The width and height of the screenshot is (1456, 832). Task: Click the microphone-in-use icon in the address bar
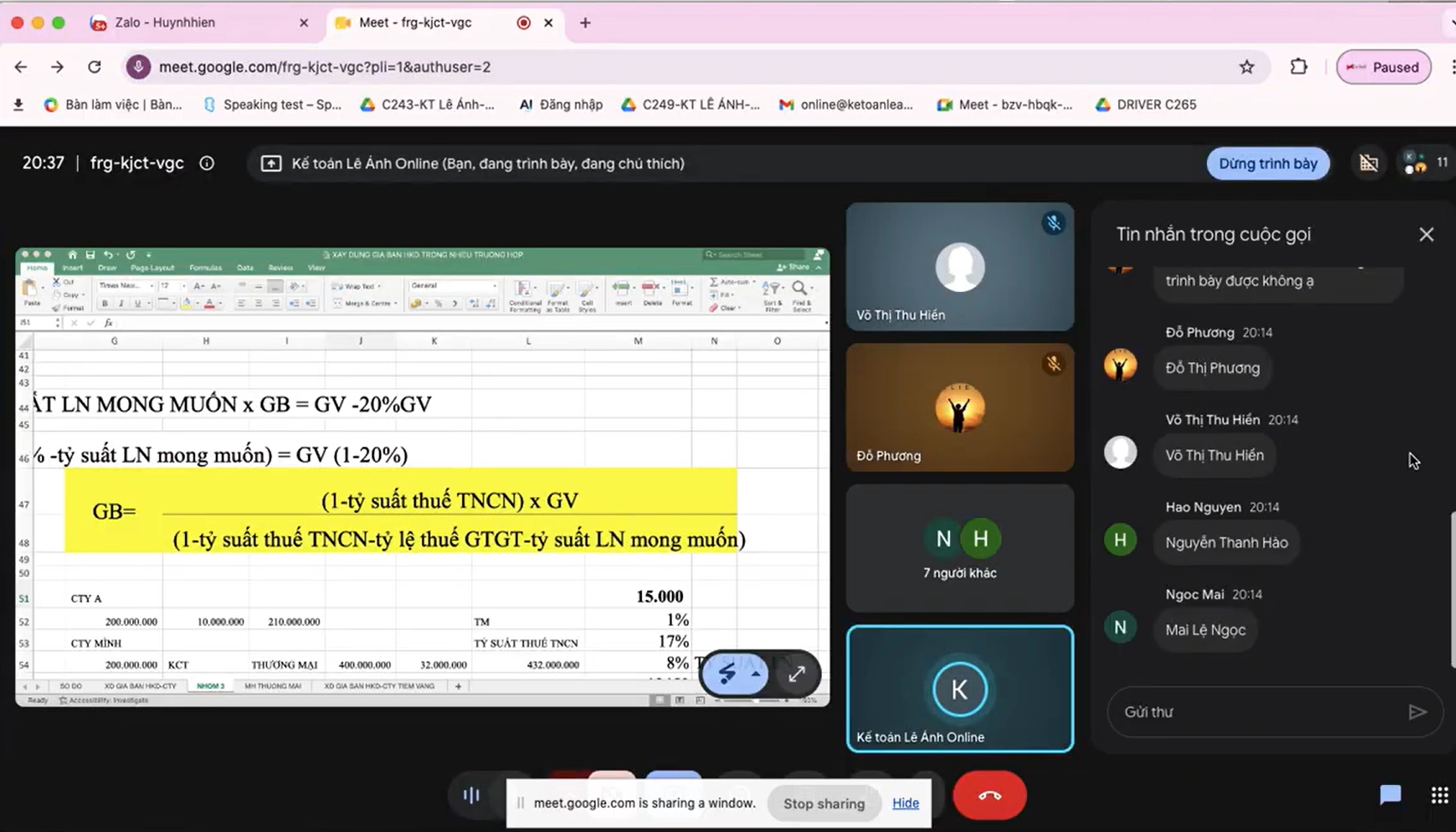point(138,67)
